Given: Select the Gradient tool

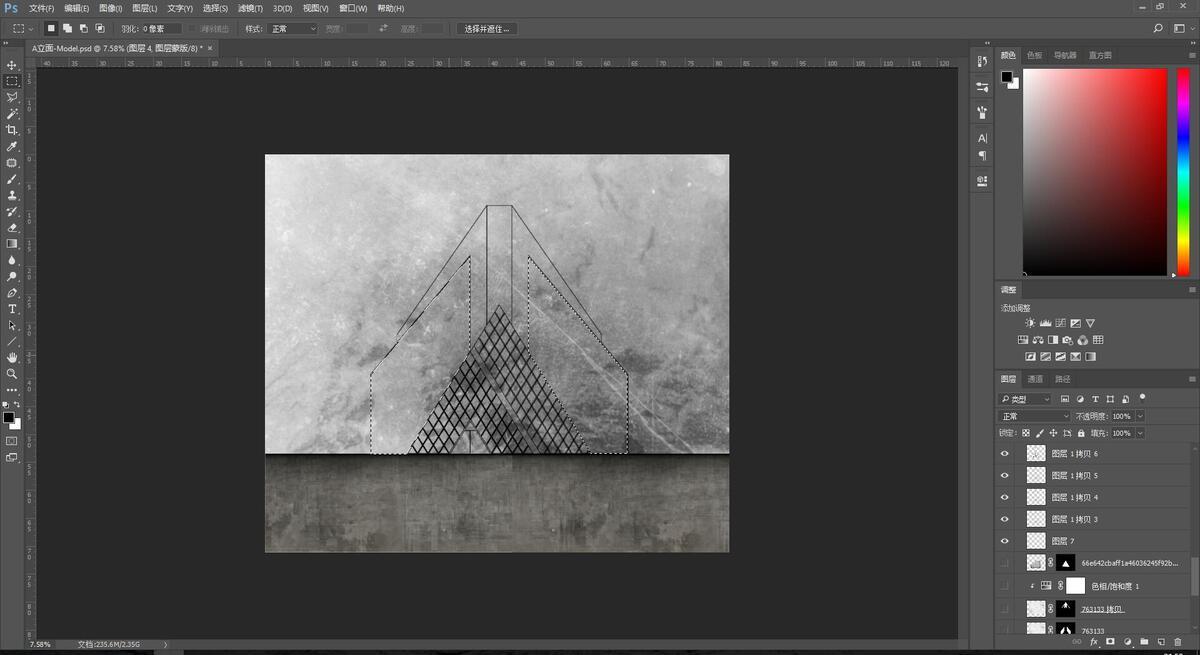Looking at the screenshot, I should (x=12, y=244).
